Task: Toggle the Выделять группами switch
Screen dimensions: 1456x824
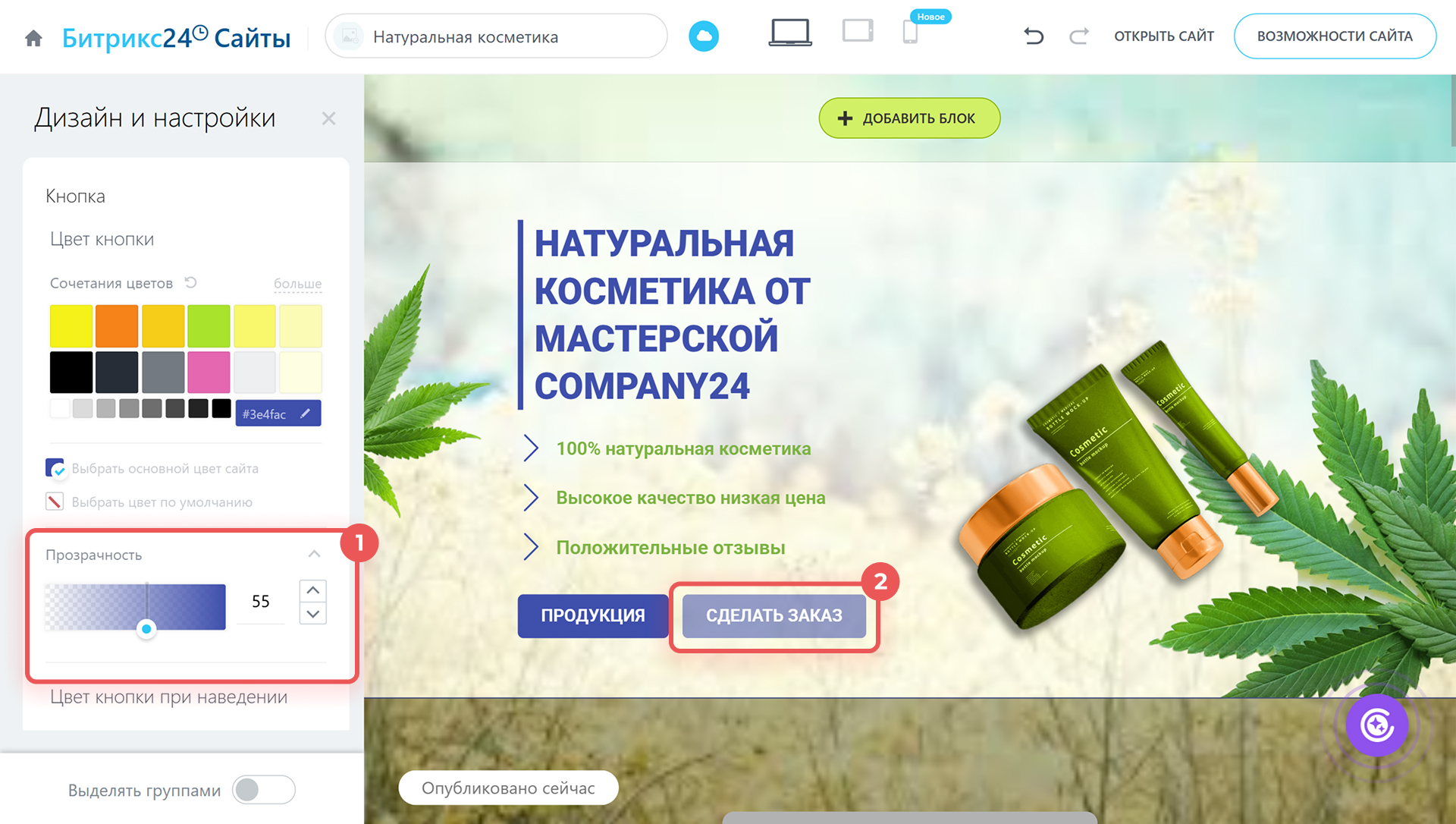Action: [263, 790]
